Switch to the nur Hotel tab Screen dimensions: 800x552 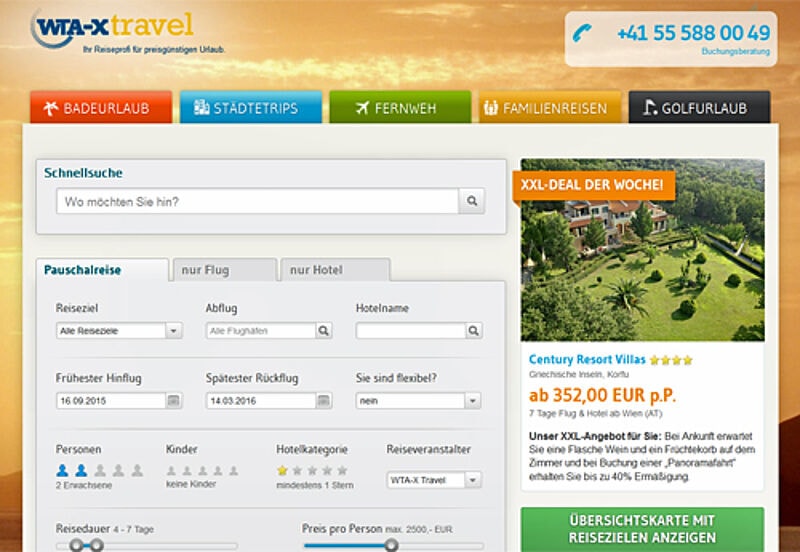point(334,270)
